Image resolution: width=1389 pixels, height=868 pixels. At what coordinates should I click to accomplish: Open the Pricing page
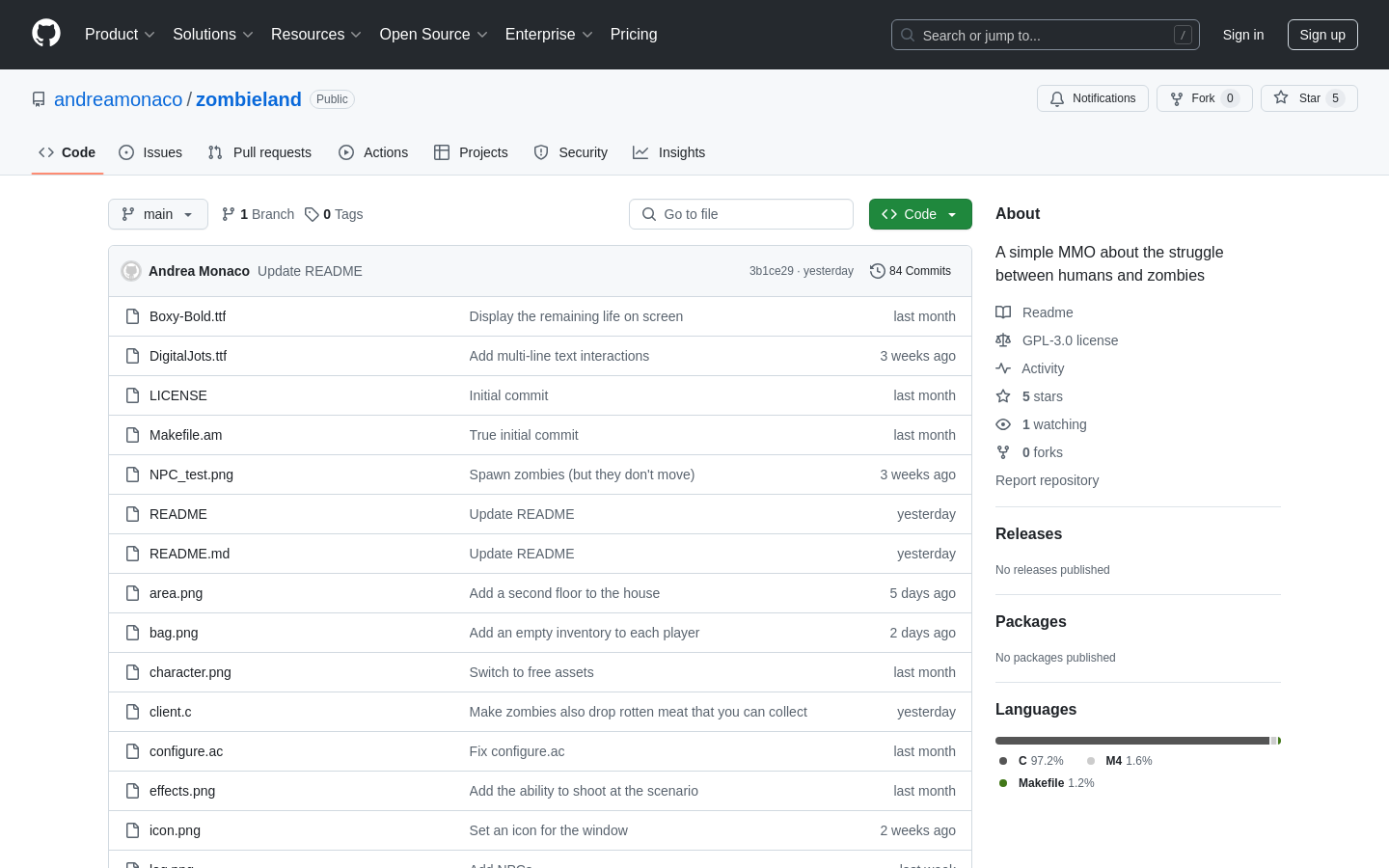634,35
